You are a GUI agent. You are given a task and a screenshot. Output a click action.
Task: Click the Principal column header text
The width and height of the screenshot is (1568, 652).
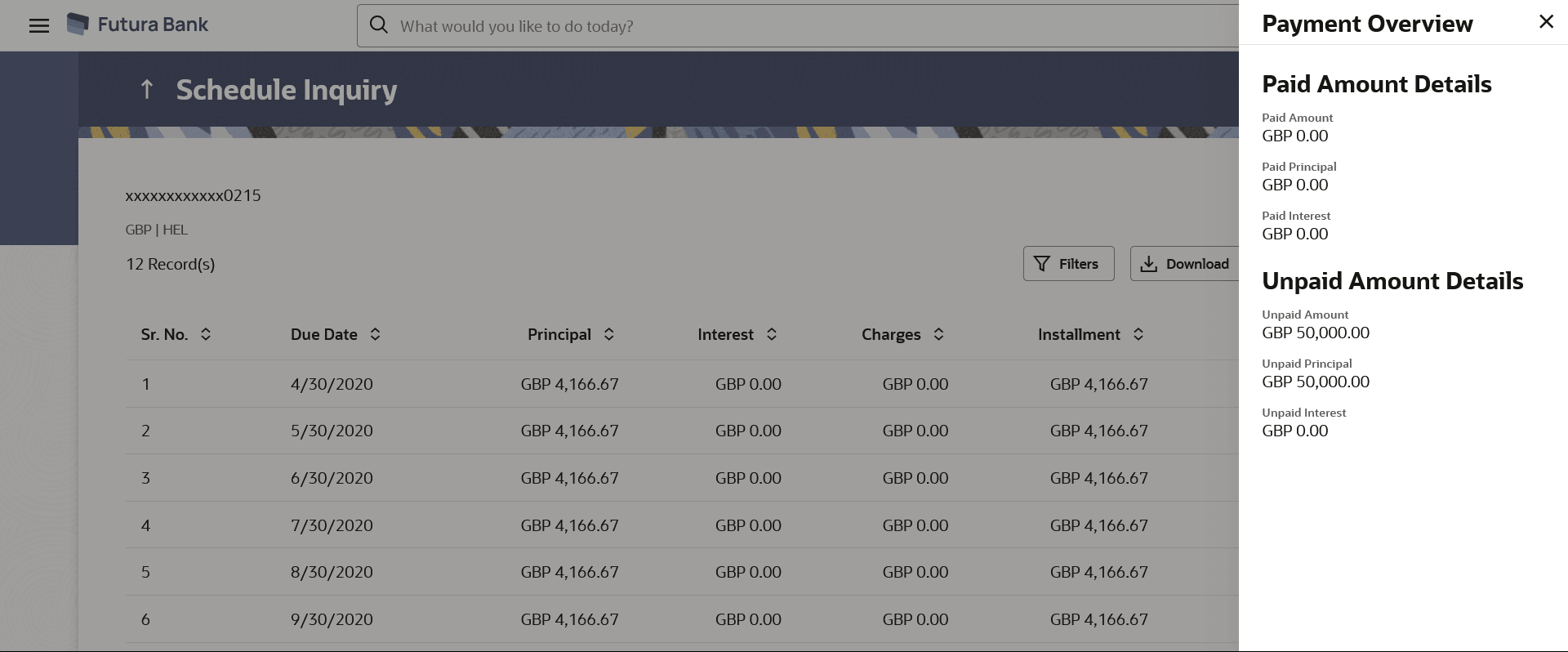tap(559, 334)
